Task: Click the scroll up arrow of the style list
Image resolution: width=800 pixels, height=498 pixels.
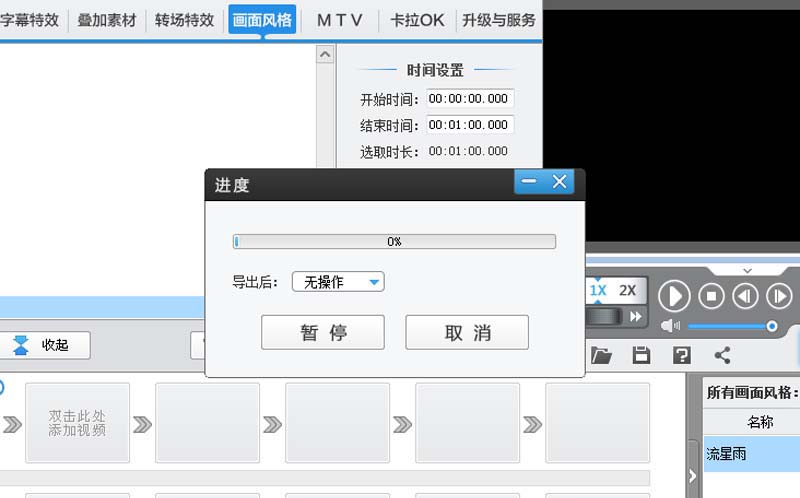Action: pos(325,54)
